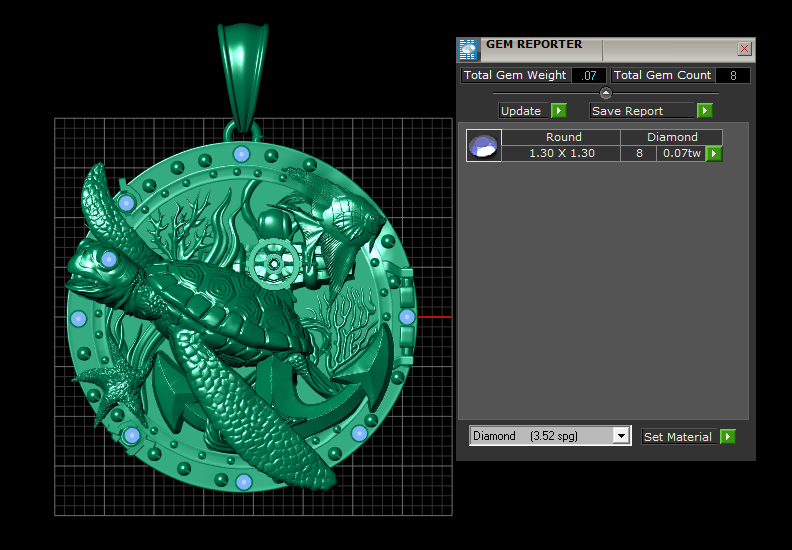792x550 pixels.
Task: Select the gem on pendant's right edge
Action: pos(407,317)
